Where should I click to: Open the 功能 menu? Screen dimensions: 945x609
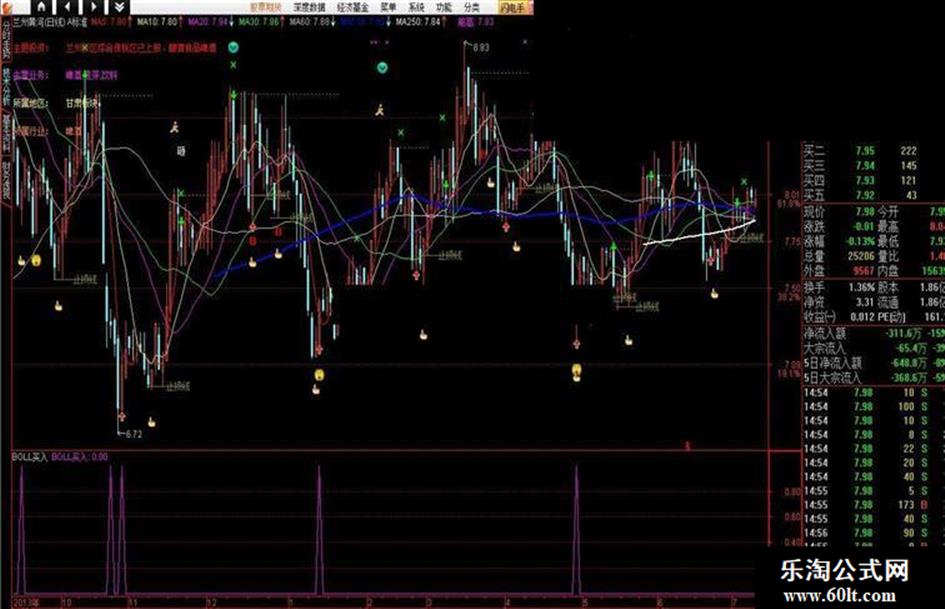tap(444, 8)
